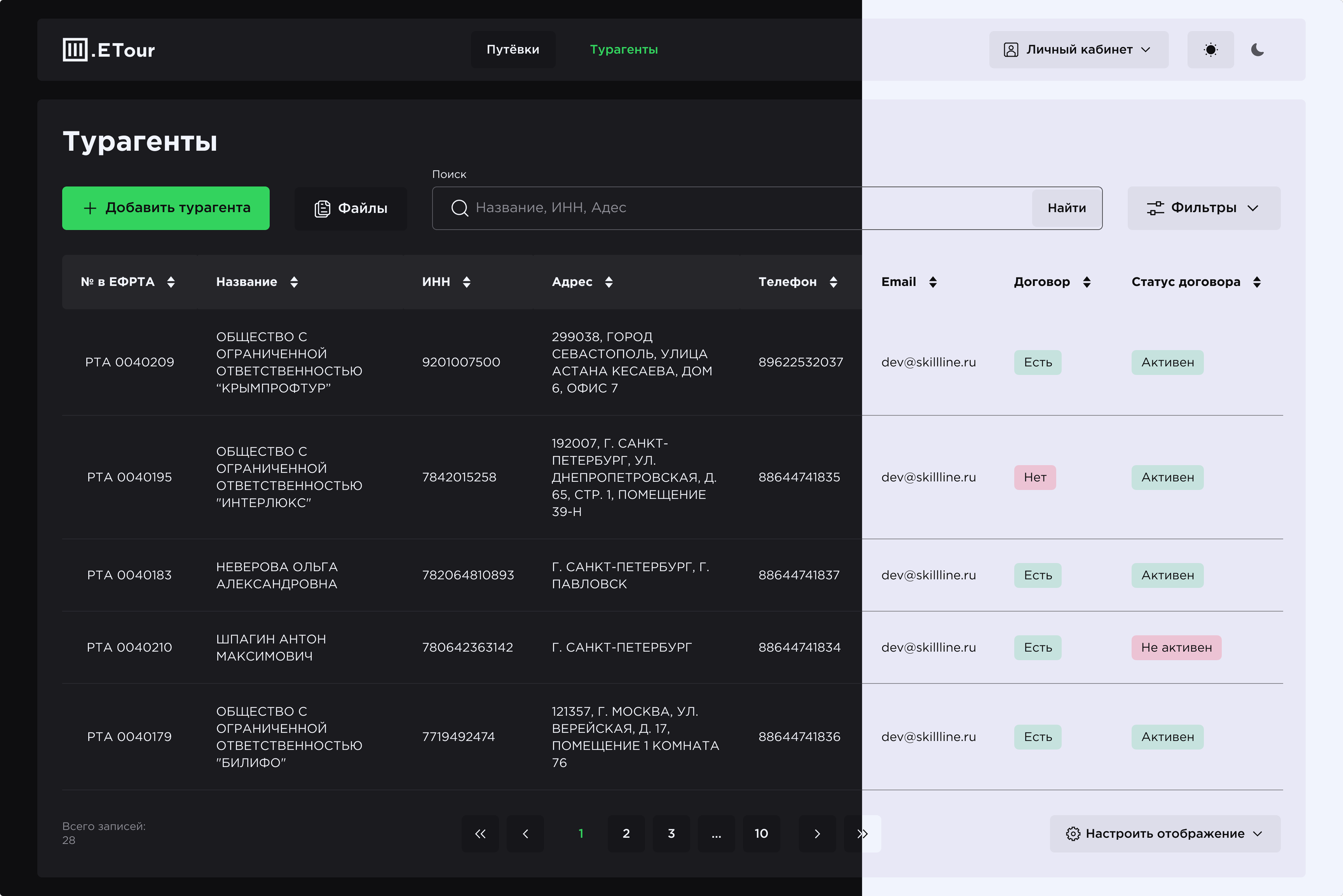Sort table by ИНН column arrows
This screenshot has width=1343, height=896.
pos(466,282)
